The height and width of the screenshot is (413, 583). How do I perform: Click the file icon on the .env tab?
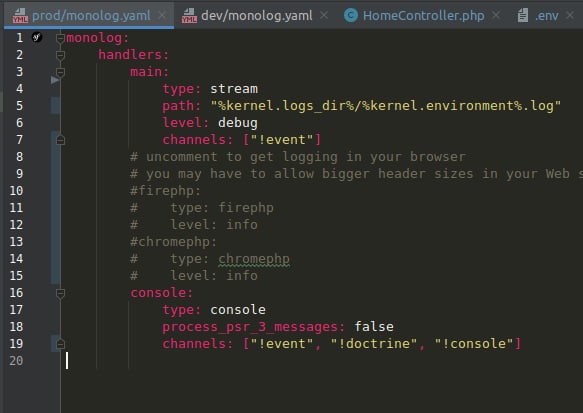tap(523, 15)
